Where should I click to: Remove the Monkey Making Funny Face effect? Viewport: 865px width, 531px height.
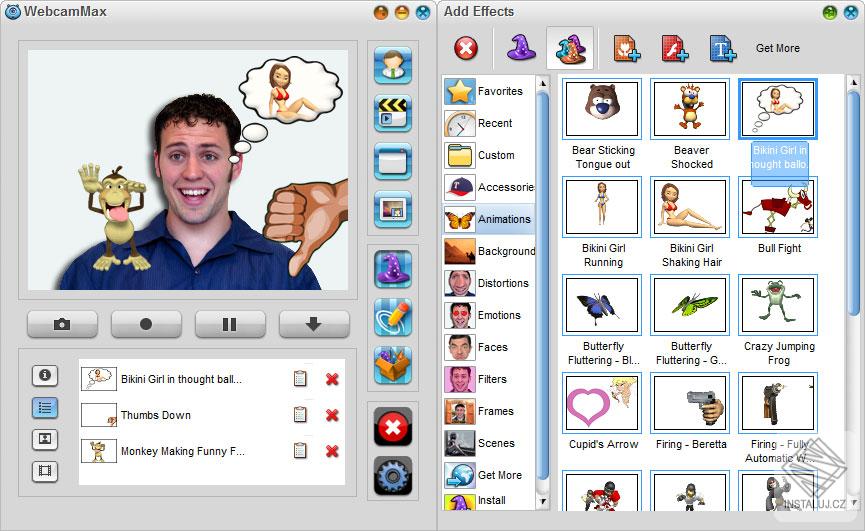point(332,450)
